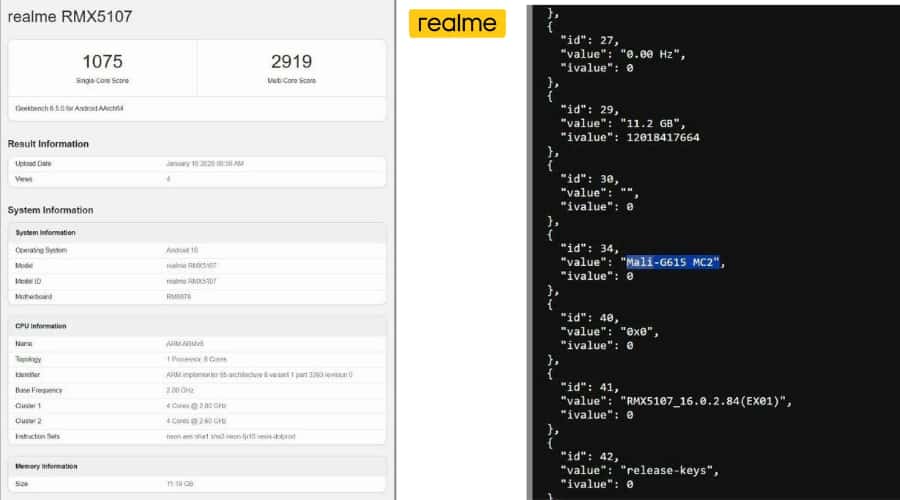Click the JSON line "id": 30
Viewport: 900px width, 500px height.
[x=589, y=179]
